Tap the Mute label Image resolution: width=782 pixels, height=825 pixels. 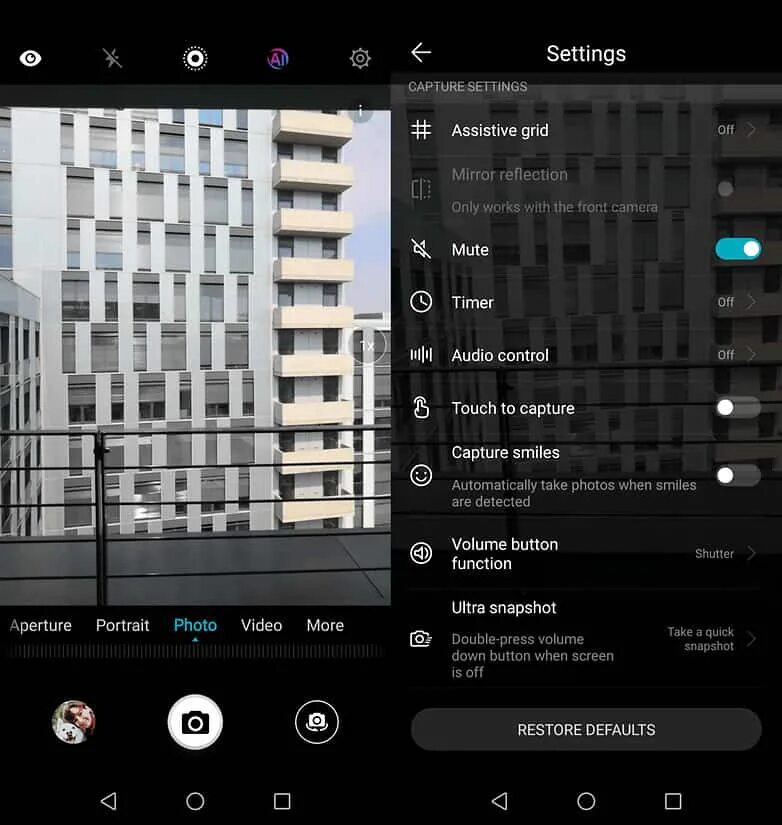(x=470, y=249)
